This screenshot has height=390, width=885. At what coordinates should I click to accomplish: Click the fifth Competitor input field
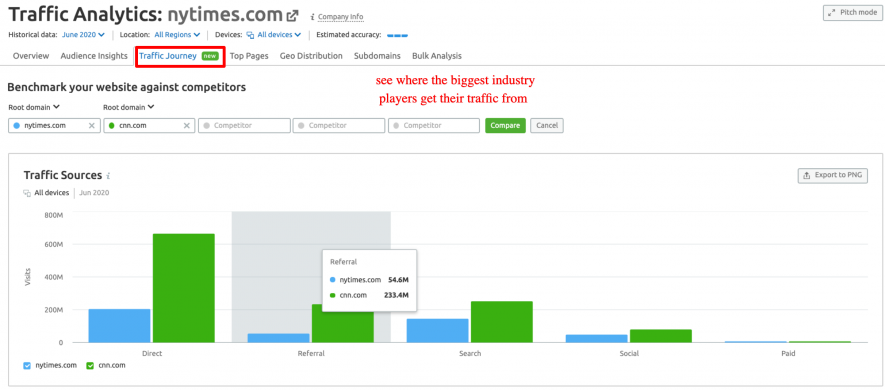tap(434, 125)
